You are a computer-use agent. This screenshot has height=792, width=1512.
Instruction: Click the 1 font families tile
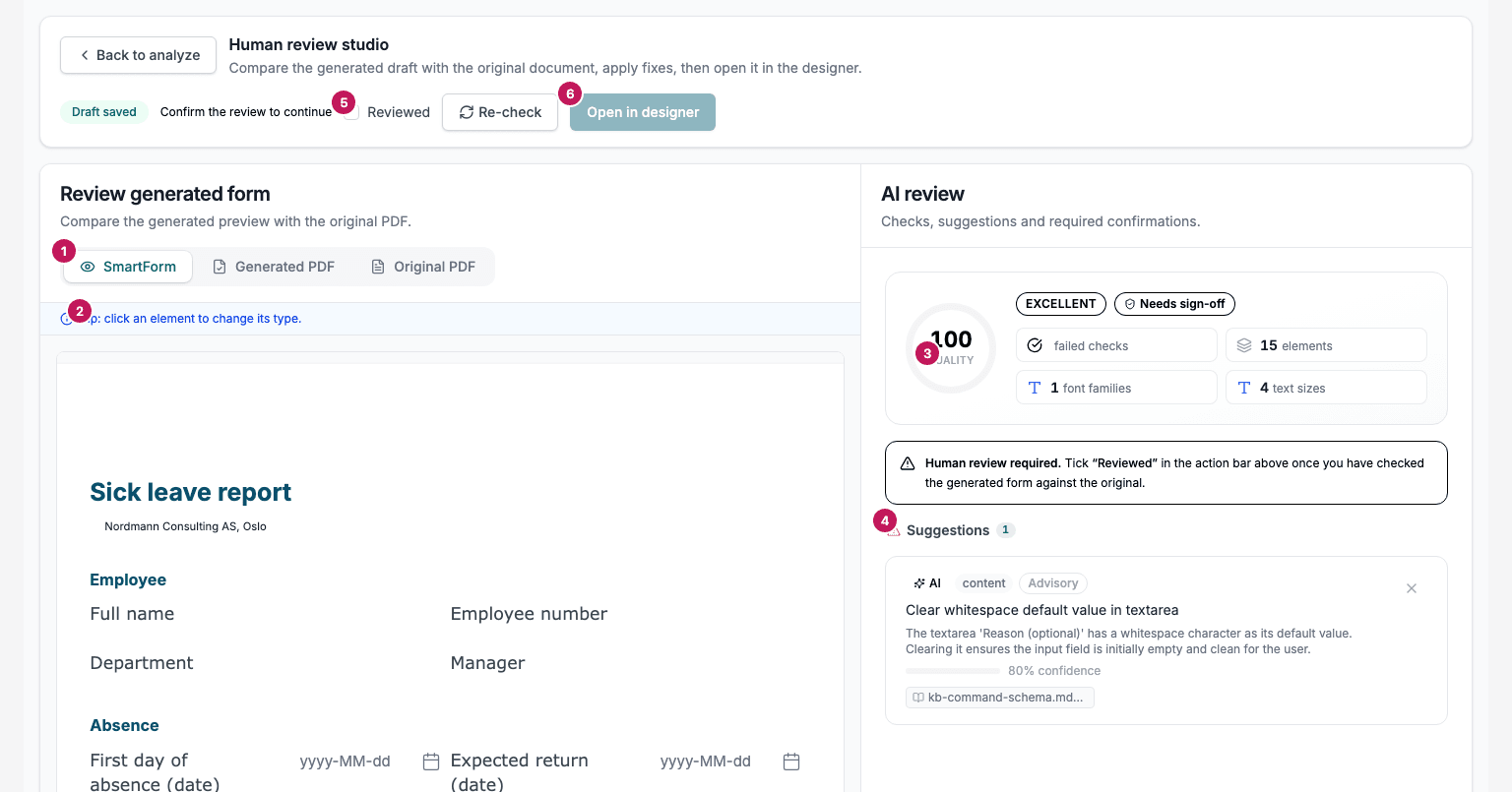(x=1116, y=388)
